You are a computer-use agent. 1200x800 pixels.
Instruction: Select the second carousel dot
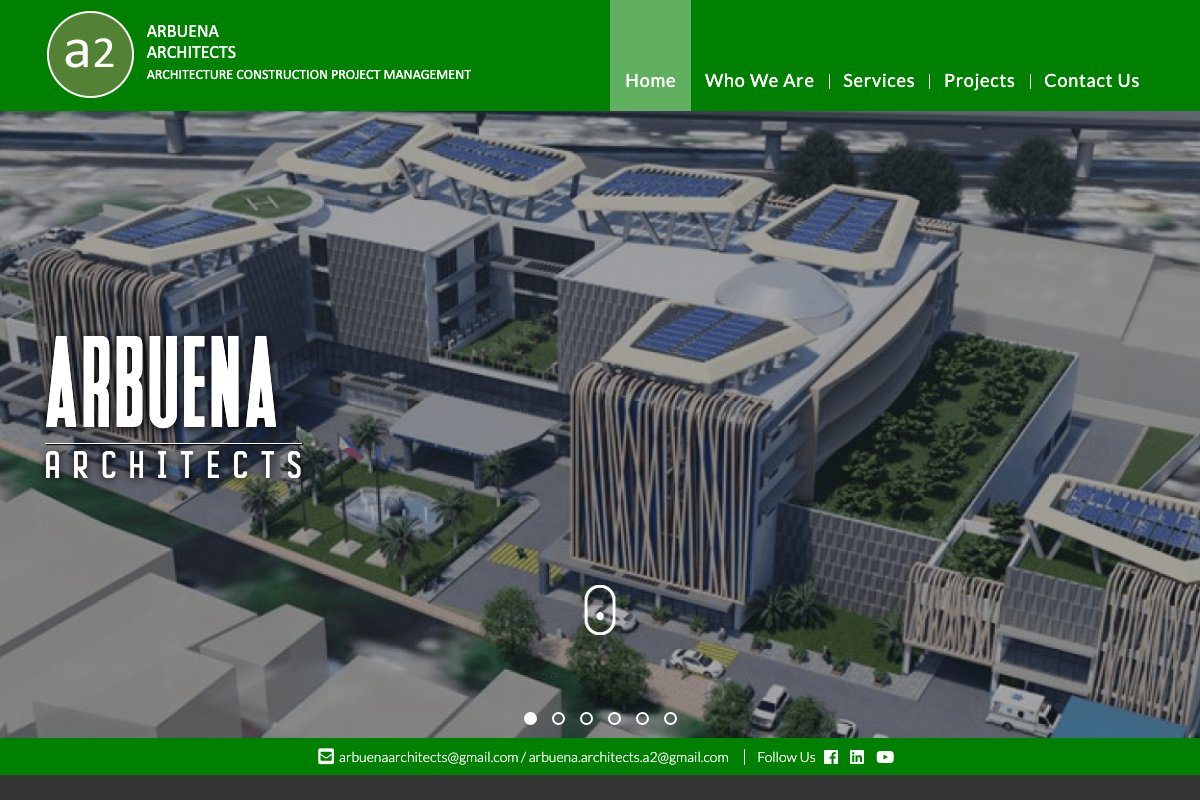(x=557, y=718)
